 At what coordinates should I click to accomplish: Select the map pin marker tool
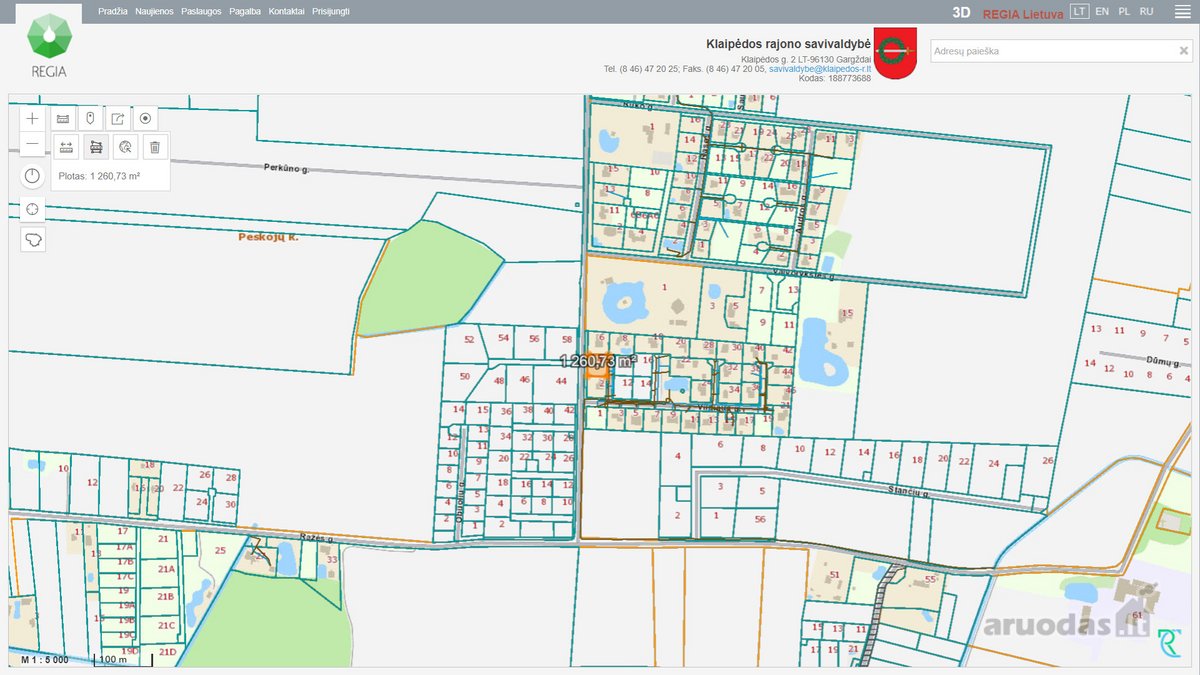[90, 118]
